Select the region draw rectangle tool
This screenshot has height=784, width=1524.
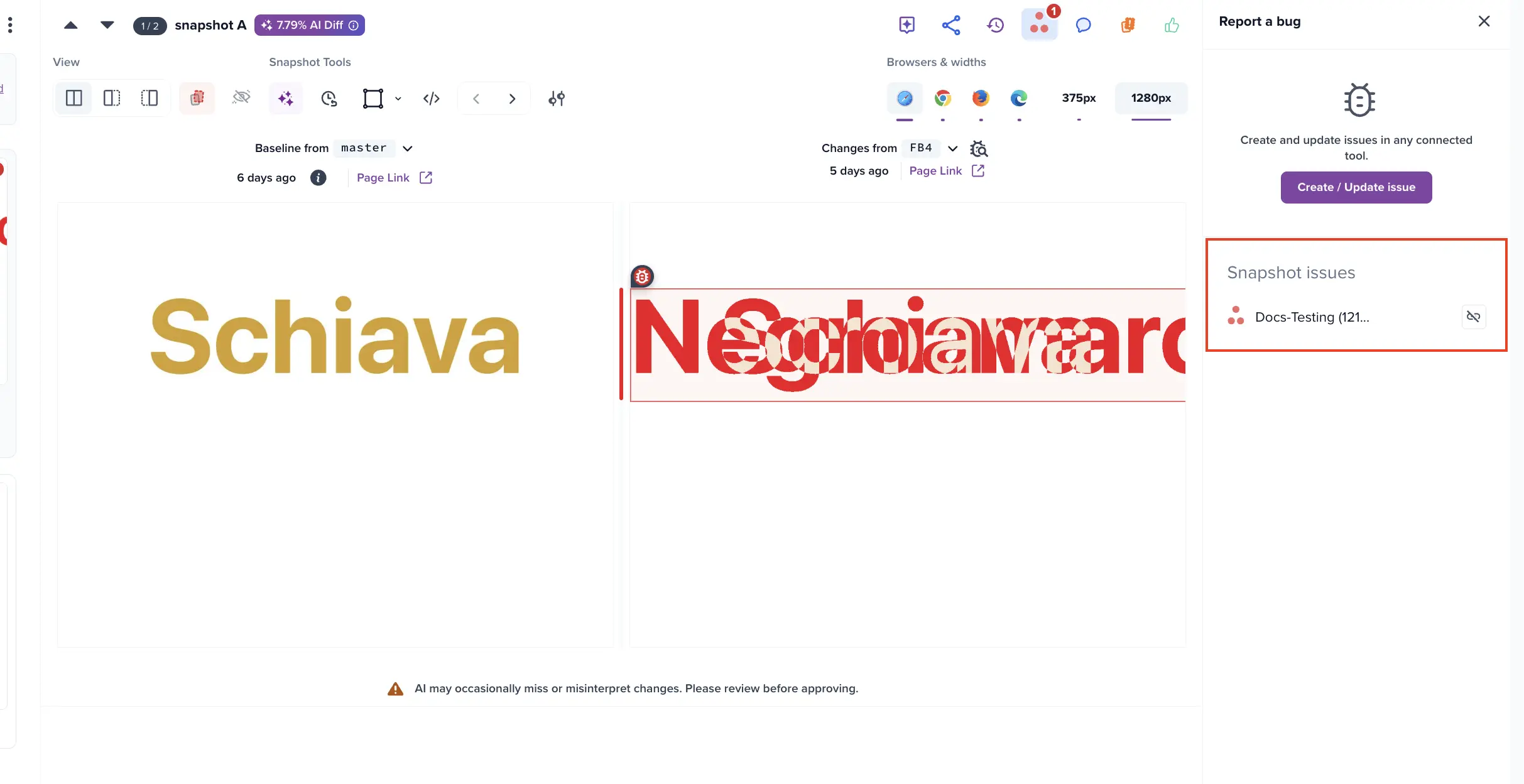[x=373, y=98]
